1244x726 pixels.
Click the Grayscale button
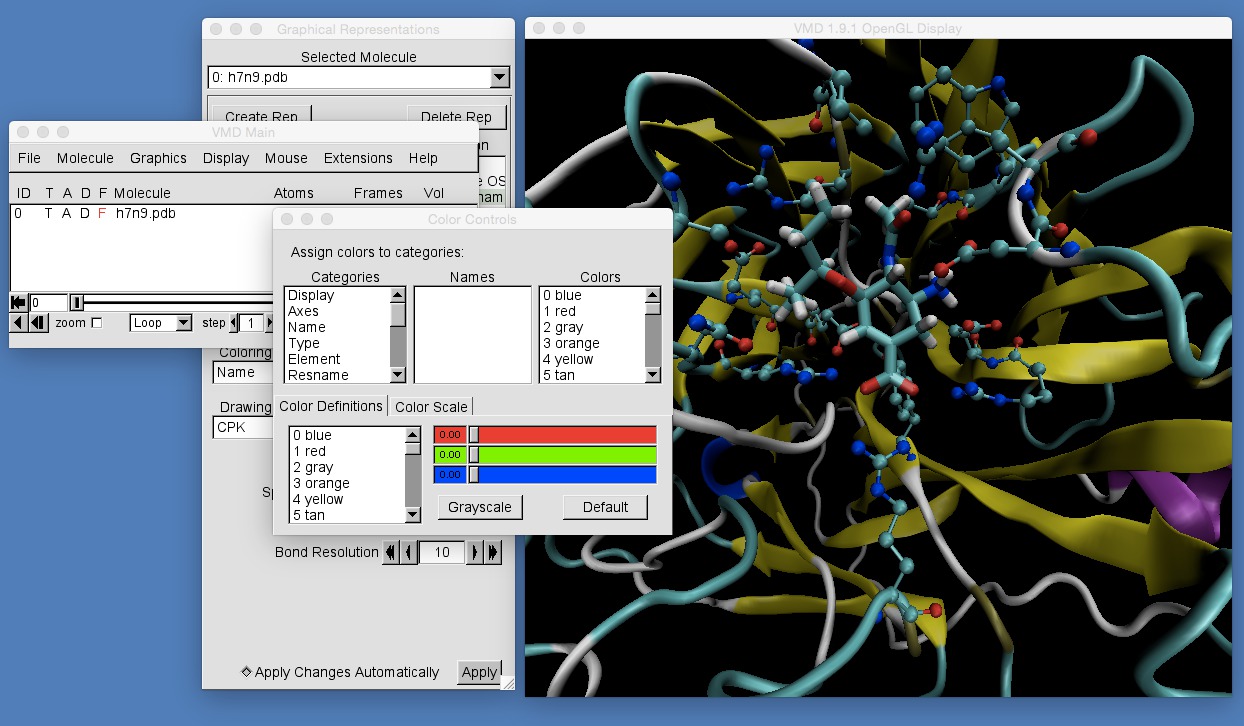point(480,507)
